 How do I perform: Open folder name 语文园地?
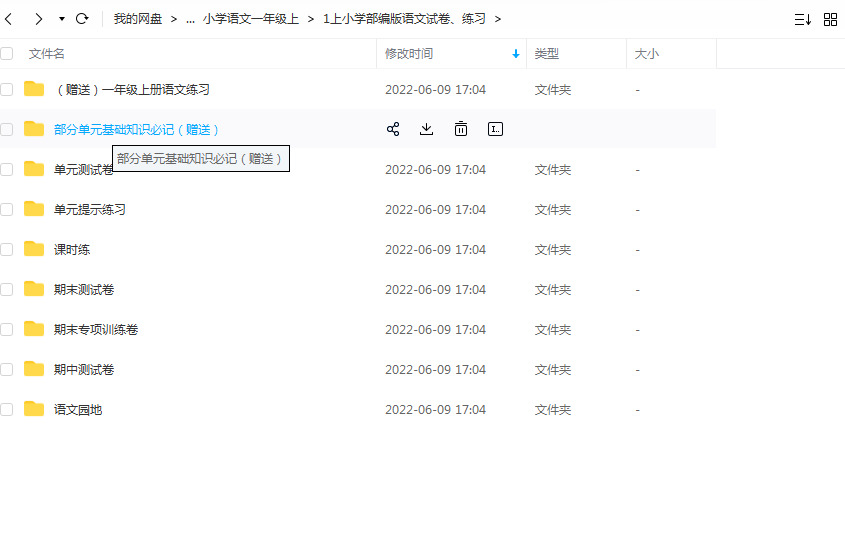pos(78,410)
